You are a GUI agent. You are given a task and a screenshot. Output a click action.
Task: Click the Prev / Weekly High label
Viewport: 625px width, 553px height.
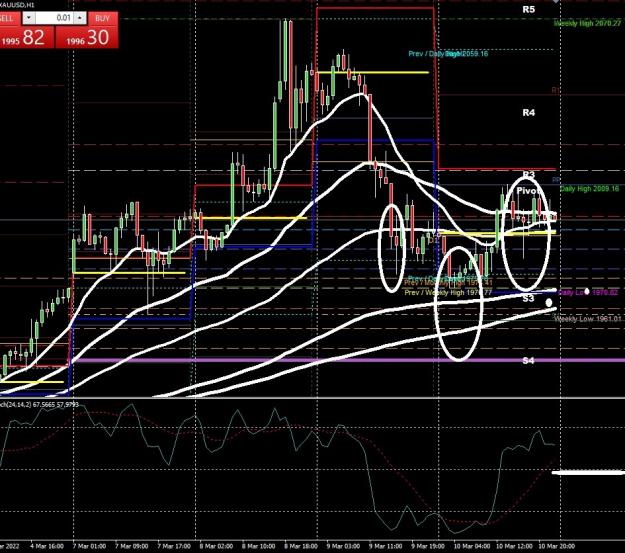tap(448, 293)
